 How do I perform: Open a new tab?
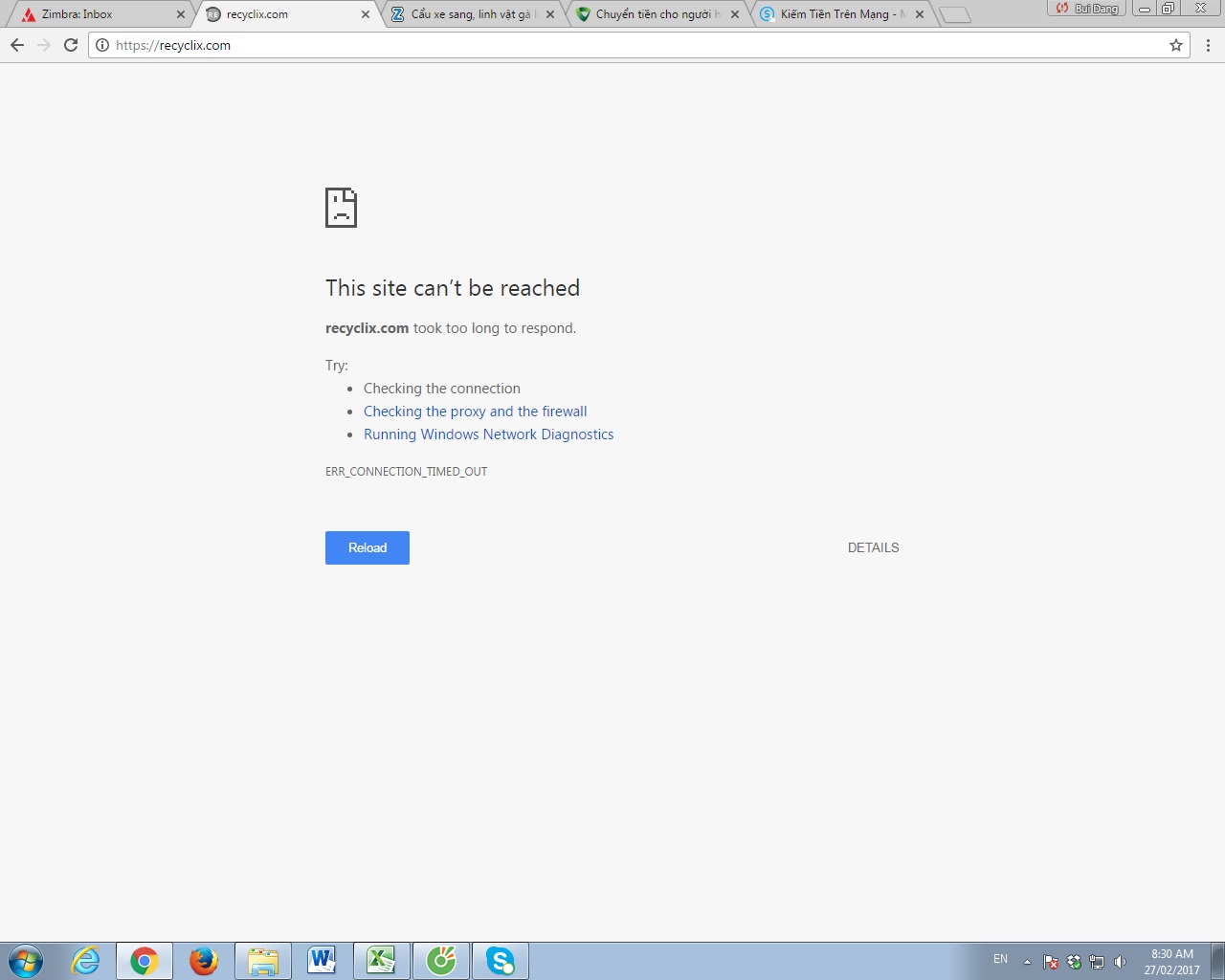coord(954,14)
